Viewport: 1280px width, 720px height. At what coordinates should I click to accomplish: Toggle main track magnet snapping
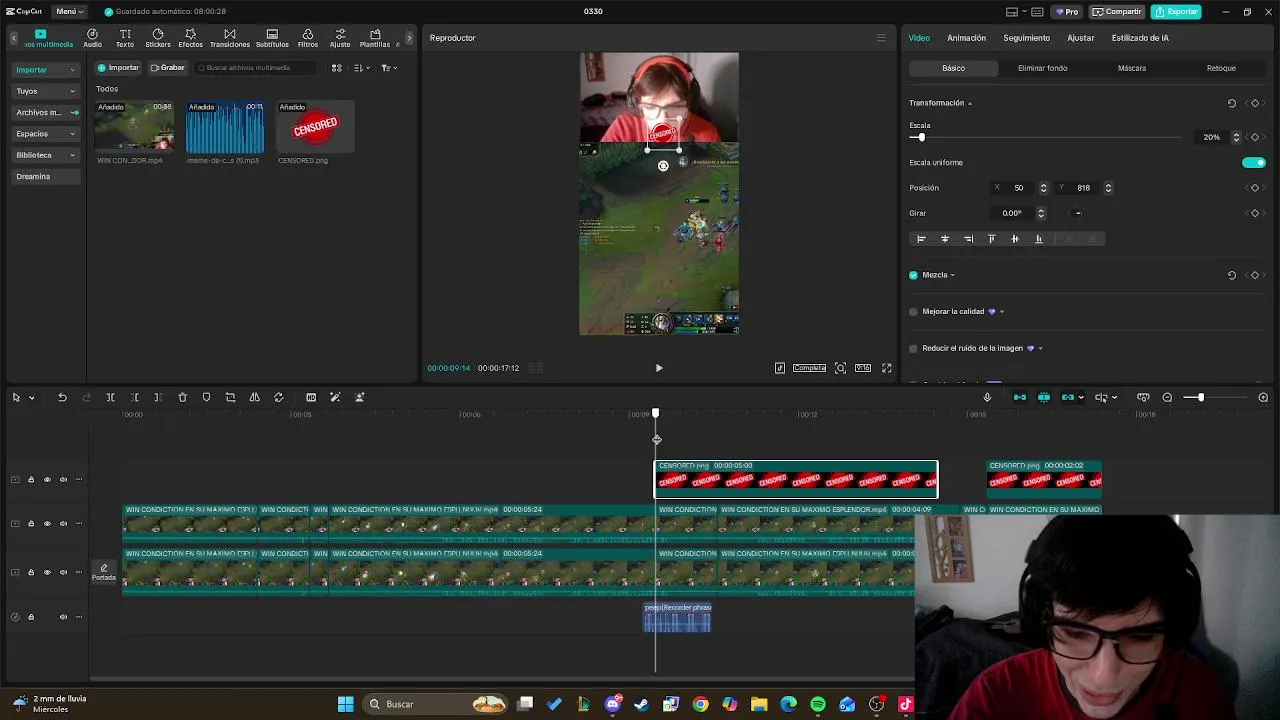click(x=1020, y=397)
